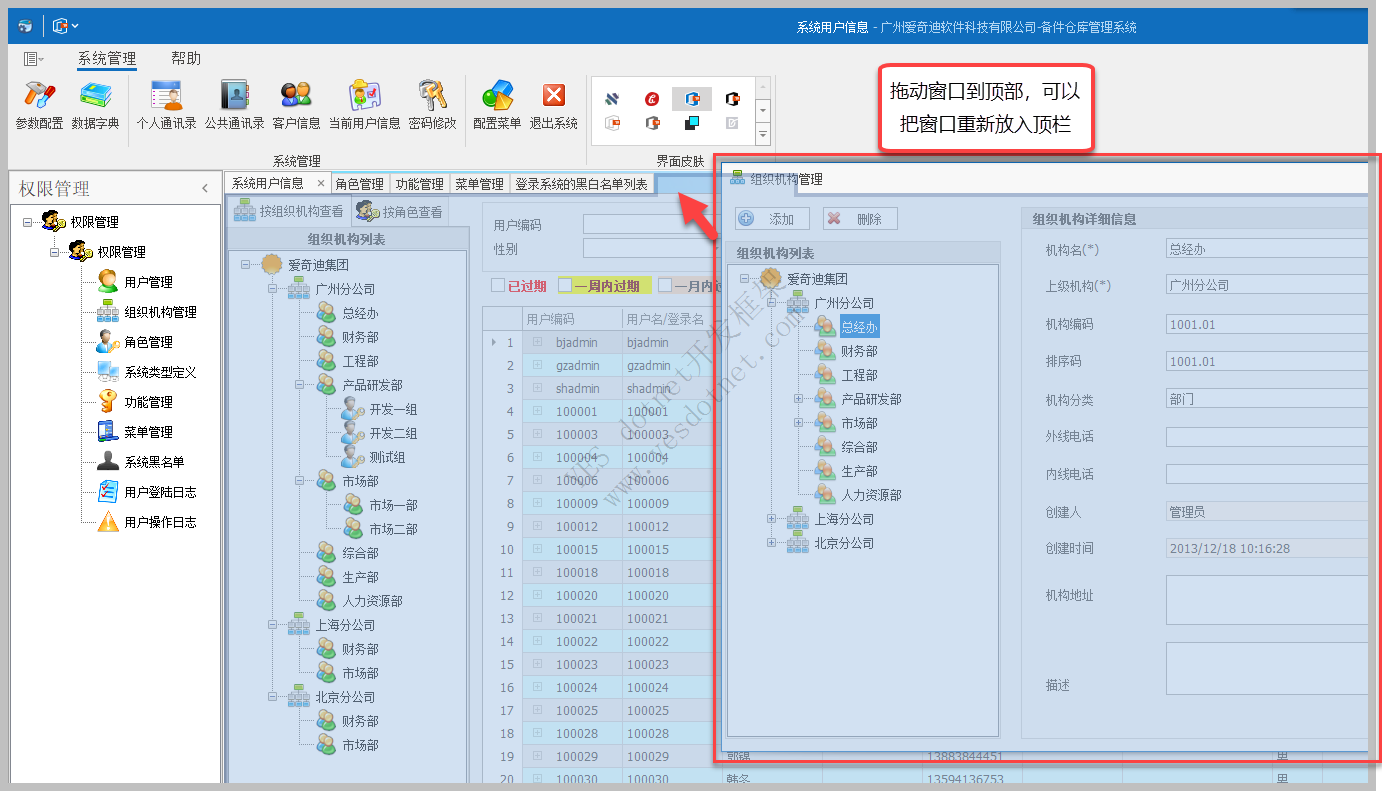Switch to 登录系统的黑白名单列表 tab
This screenshot has height=791, width=1382.
582,184
